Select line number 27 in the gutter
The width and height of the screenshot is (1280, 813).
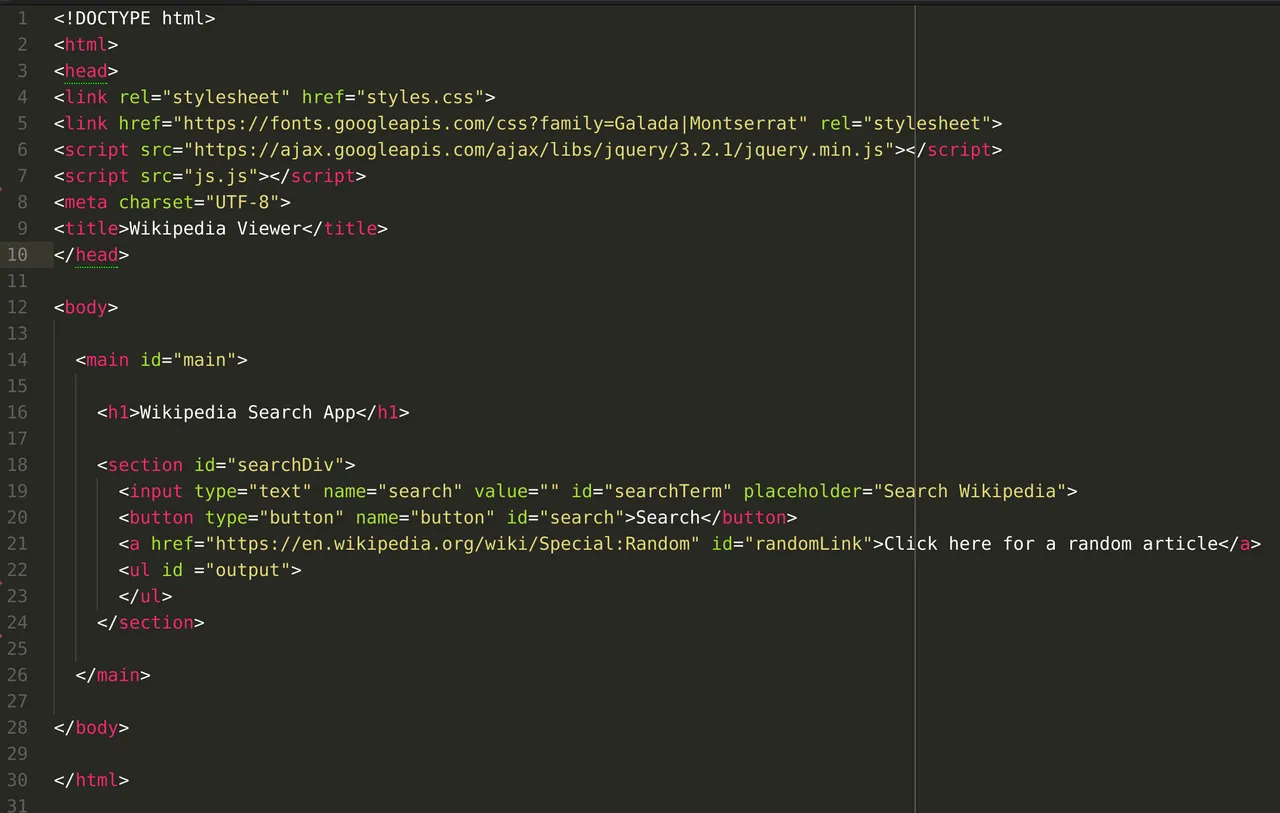tap(18, 701)
